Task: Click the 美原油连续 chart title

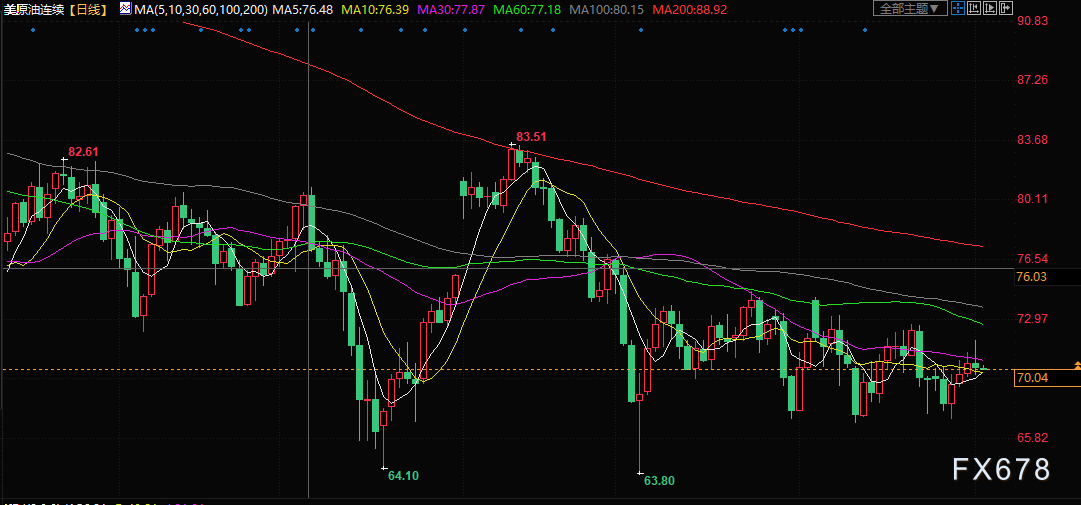Action: 35,9
